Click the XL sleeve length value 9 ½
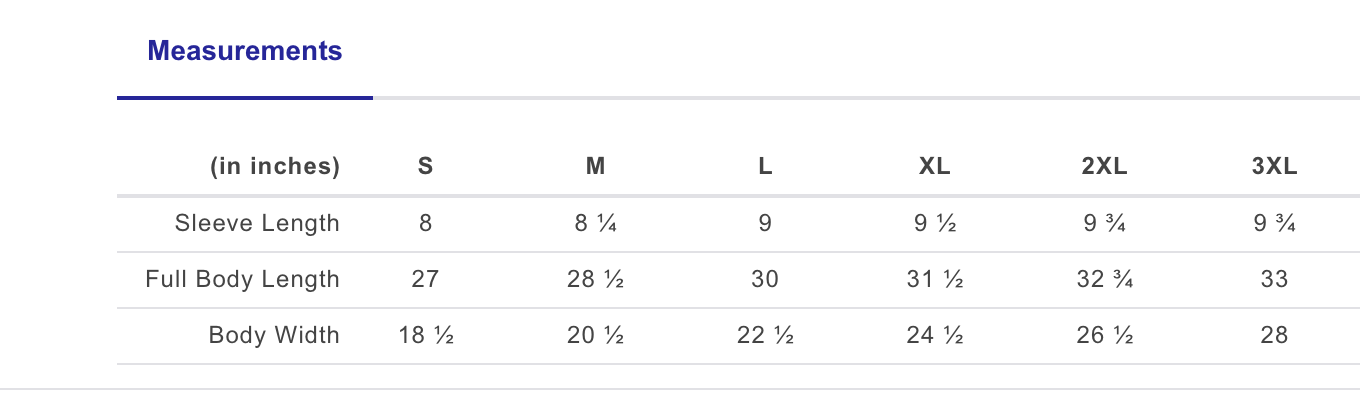Viewport: 1360px width, 413px height. point(934,223)
